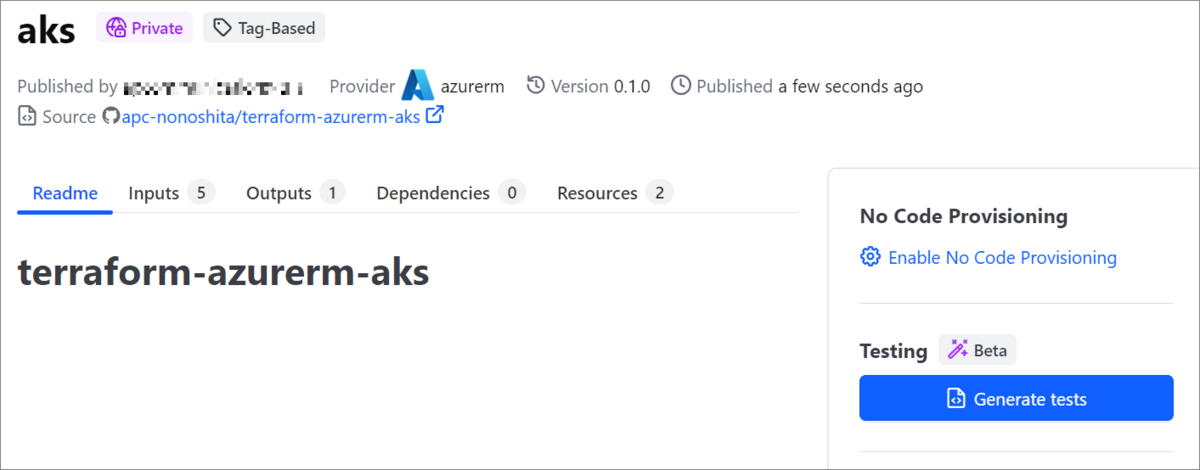The height and width of the screenshot is (470, 1200).
Task: Click the Source code file icon
Action: (x=27, y=117)
